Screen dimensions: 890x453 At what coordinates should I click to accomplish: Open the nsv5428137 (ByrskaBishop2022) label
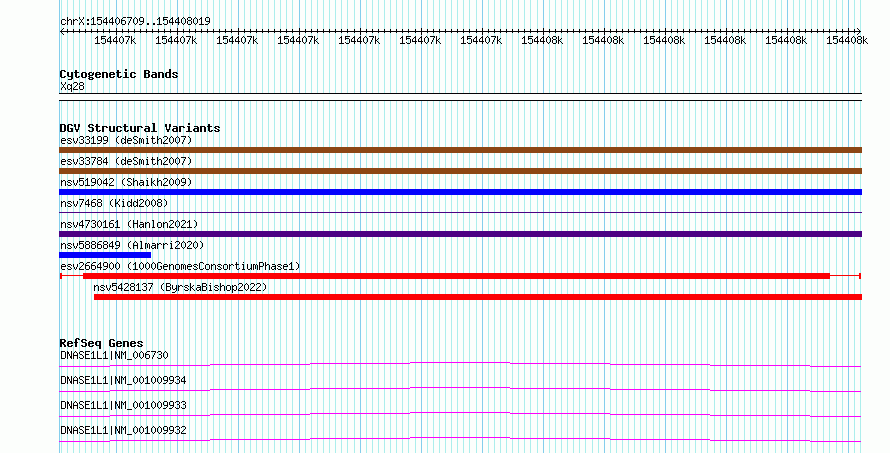click(x=180, y=287)
